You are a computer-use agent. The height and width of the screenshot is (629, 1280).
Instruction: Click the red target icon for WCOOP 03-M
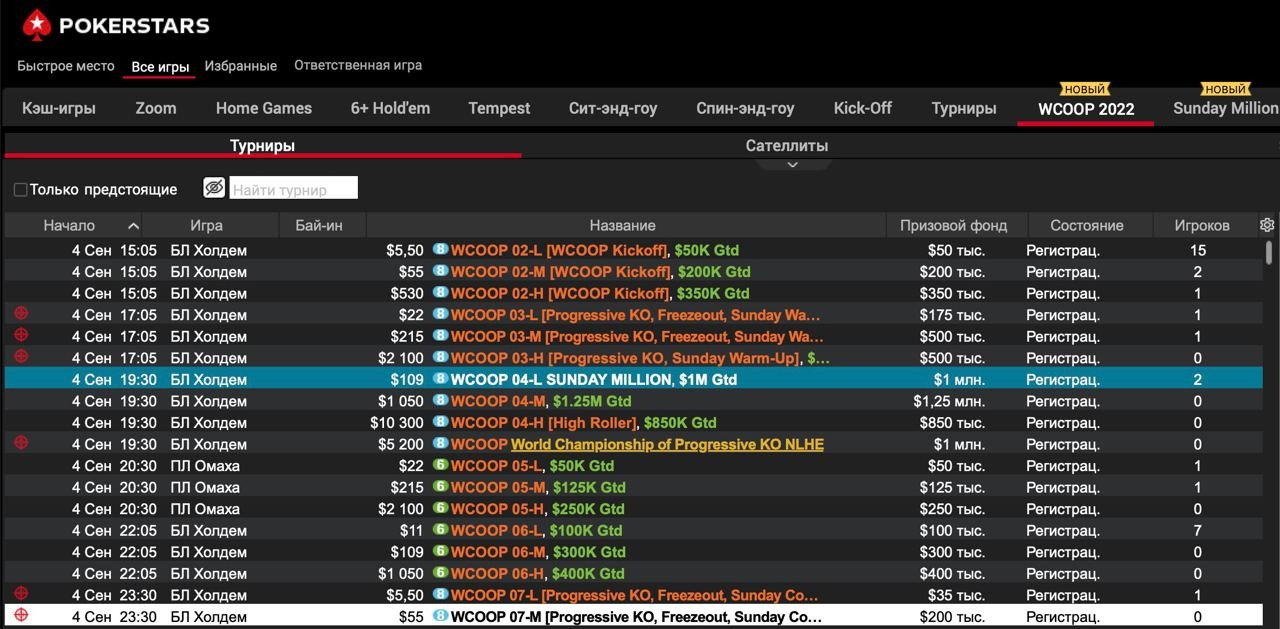21,335
